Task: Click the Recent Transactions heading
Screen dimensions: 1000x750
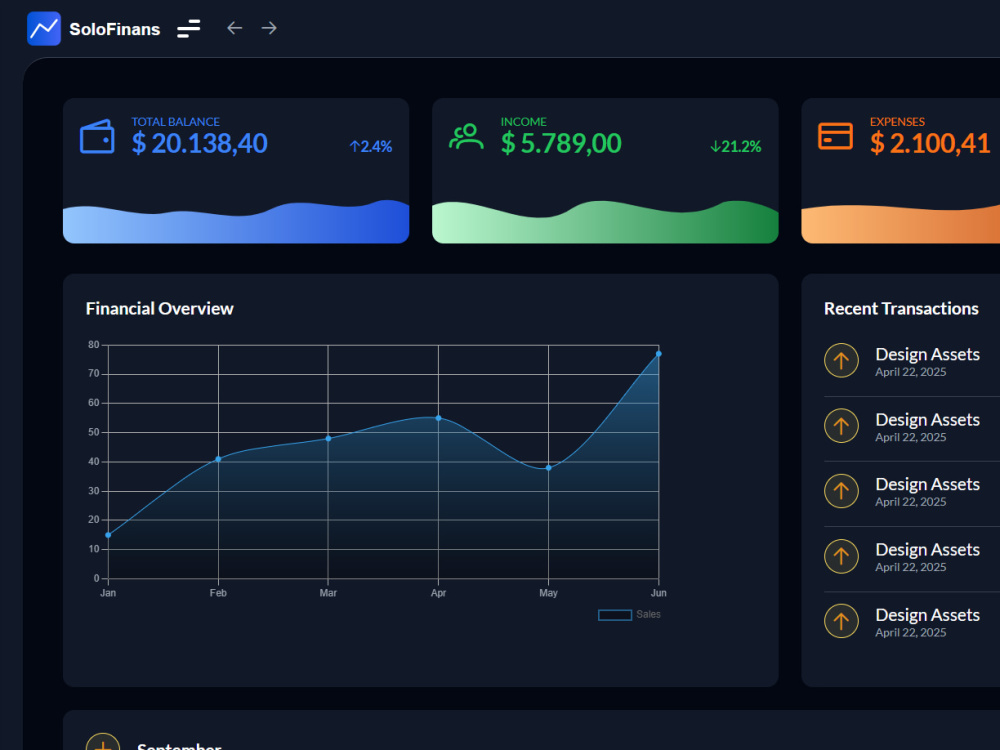Action: point(901,309)
